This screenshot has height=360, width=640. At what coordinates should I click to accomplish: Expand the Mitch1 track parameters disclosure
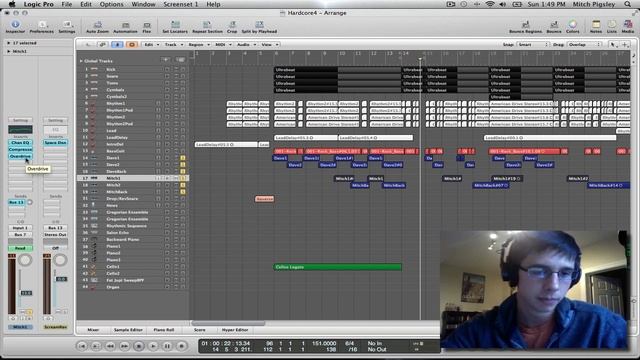(x=9, y=51)
